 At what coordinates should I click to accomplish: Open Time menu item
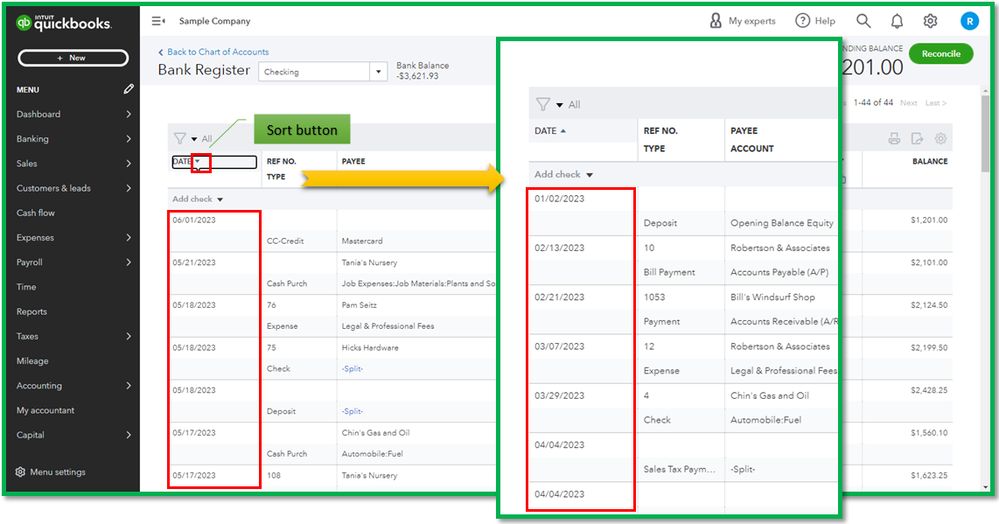26,287
